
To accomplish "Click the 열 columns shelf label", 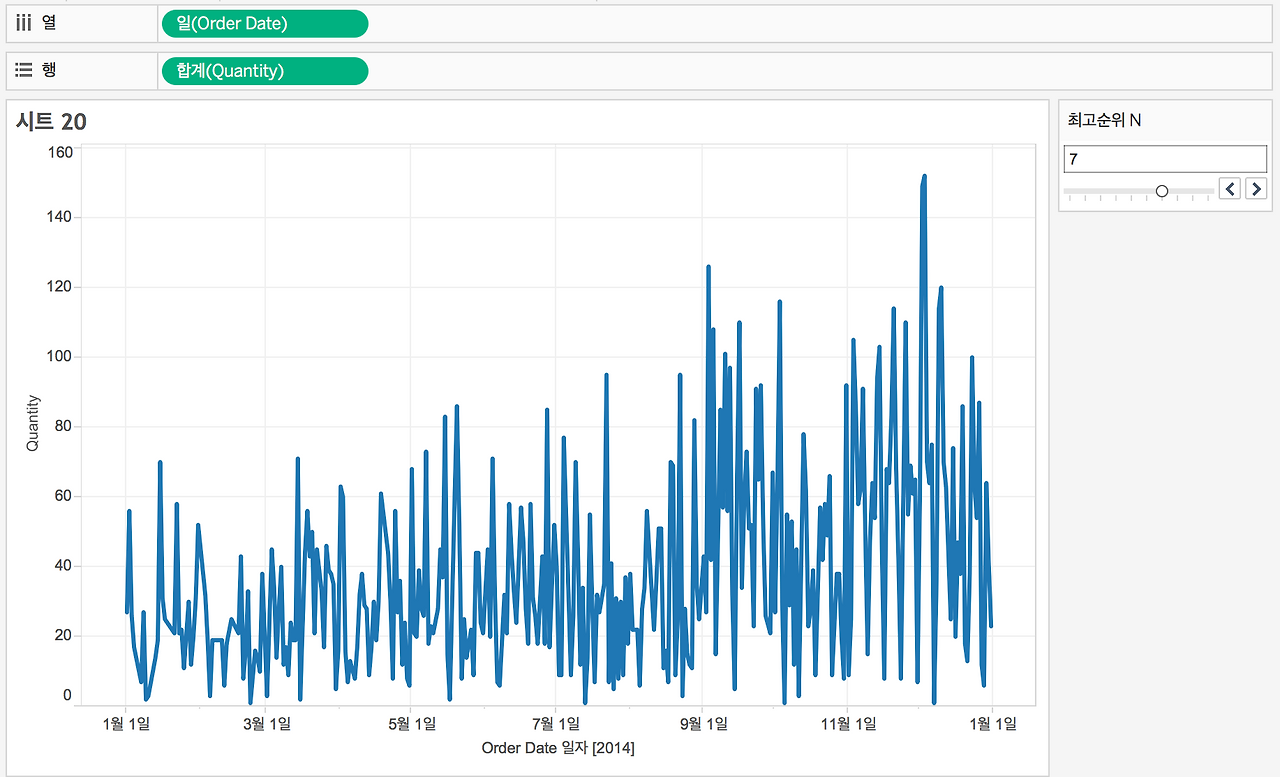I will click(49, 22).
